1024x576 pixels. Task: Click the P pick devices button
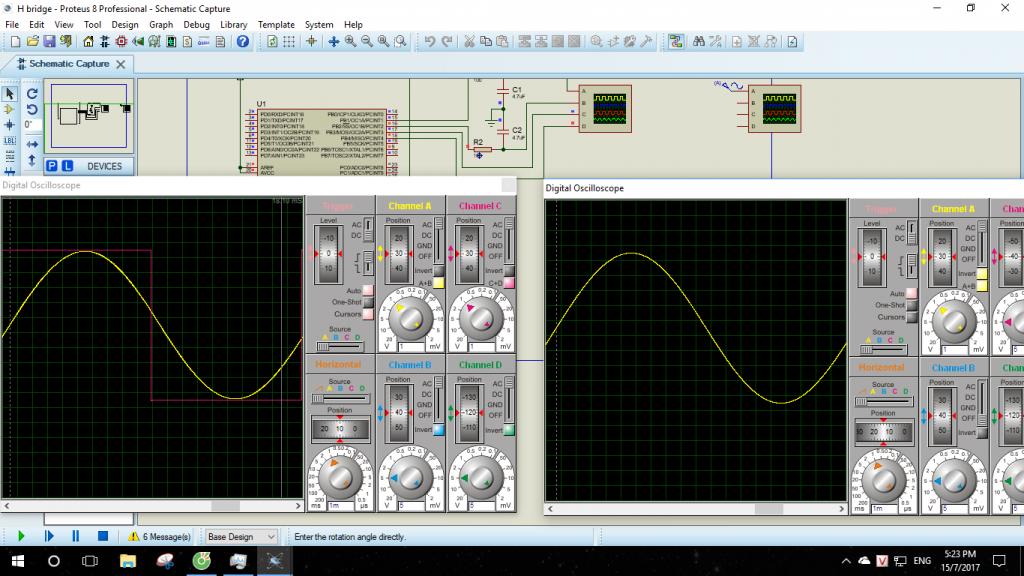coord(51,166)
